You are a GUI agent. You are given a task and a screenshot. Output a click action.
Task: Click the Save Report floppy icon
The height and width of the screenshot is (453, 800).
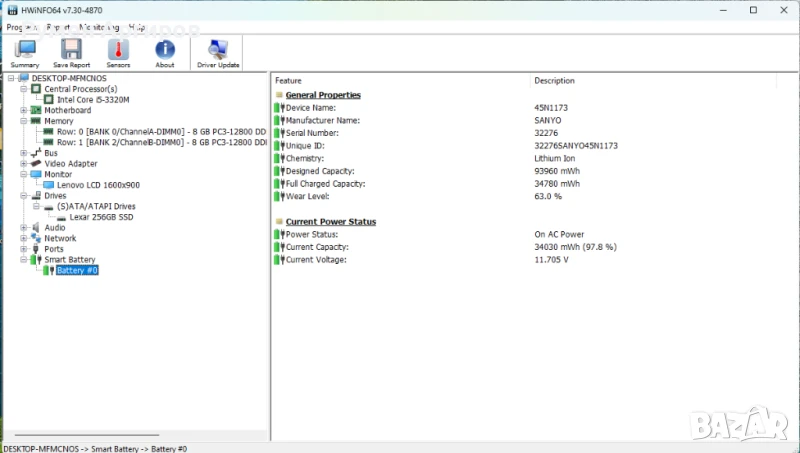(71, 52)
